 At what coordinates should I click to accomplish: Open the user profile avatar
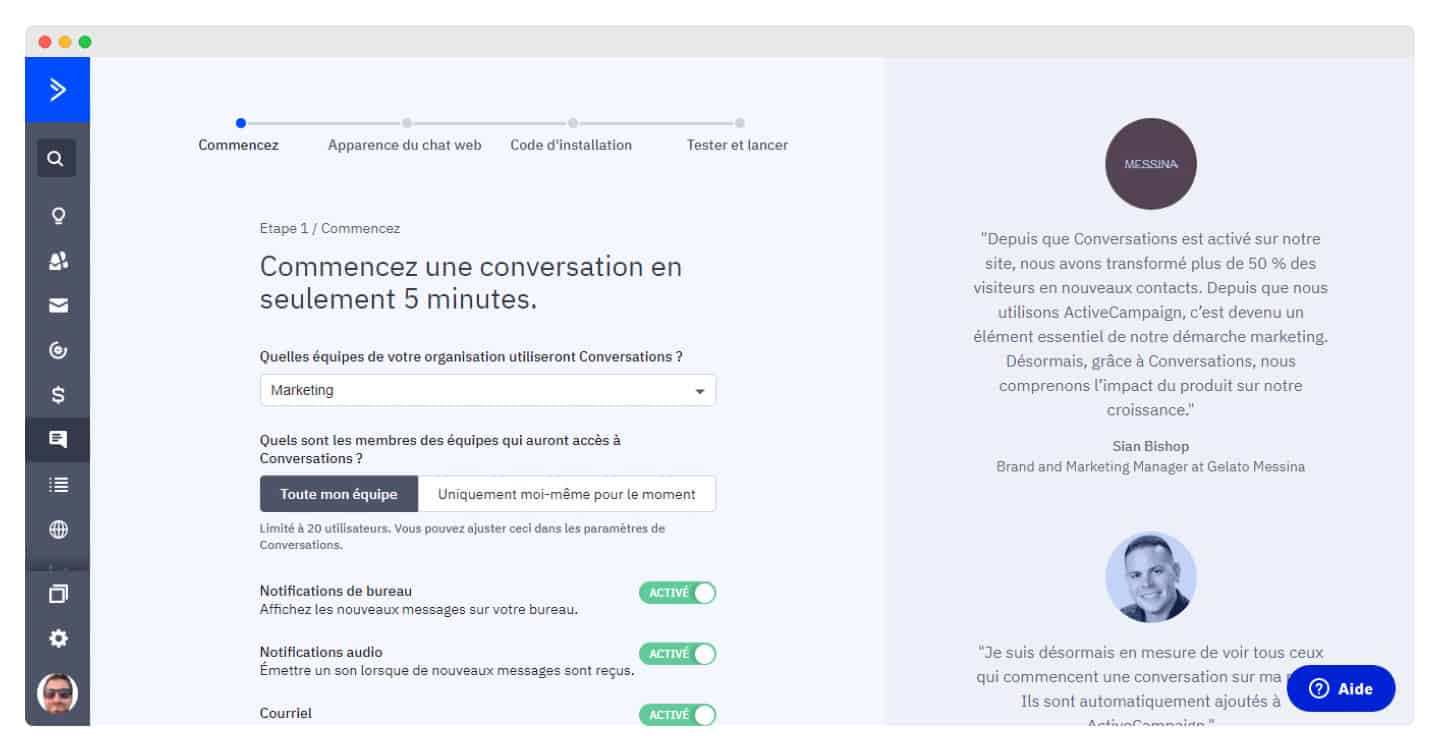57,694
